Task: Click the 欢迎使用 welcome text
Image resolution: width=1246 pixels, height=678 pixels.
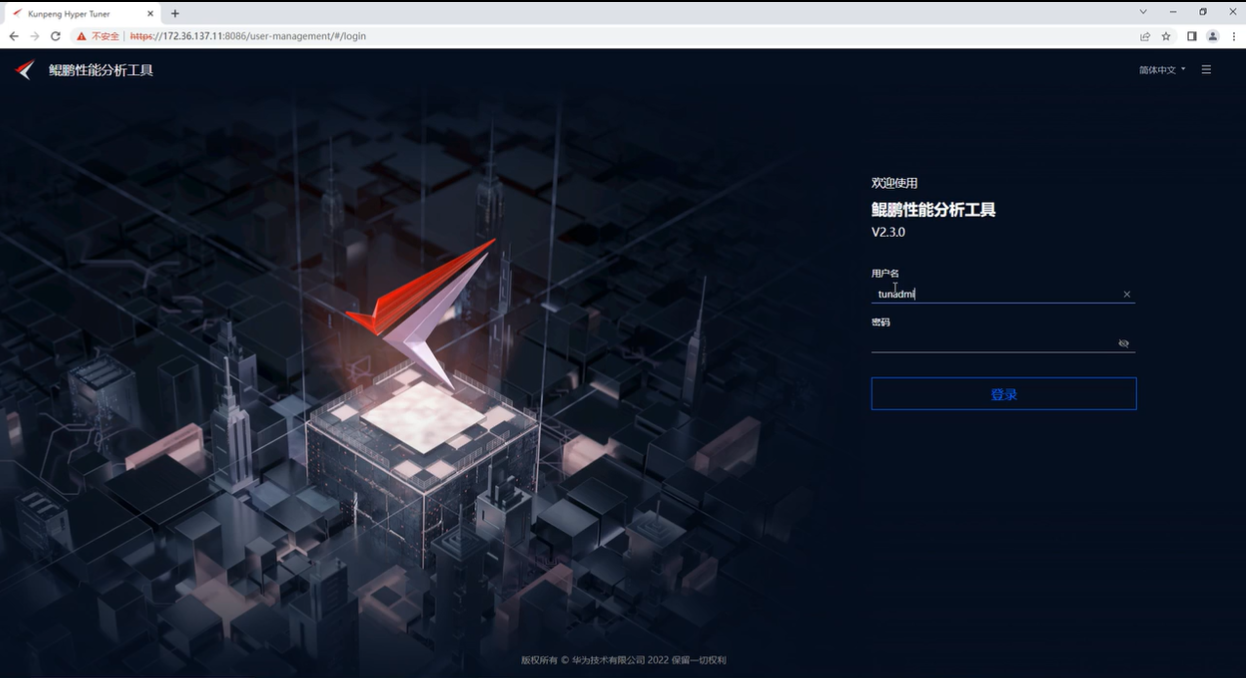Action: click(x=894, y=183)
